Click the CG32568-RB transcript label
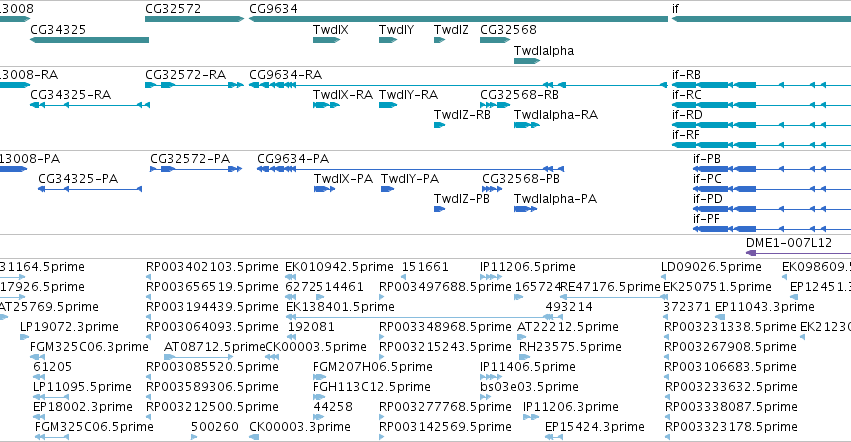Viewport: 851px width, 442px height. 519,94
